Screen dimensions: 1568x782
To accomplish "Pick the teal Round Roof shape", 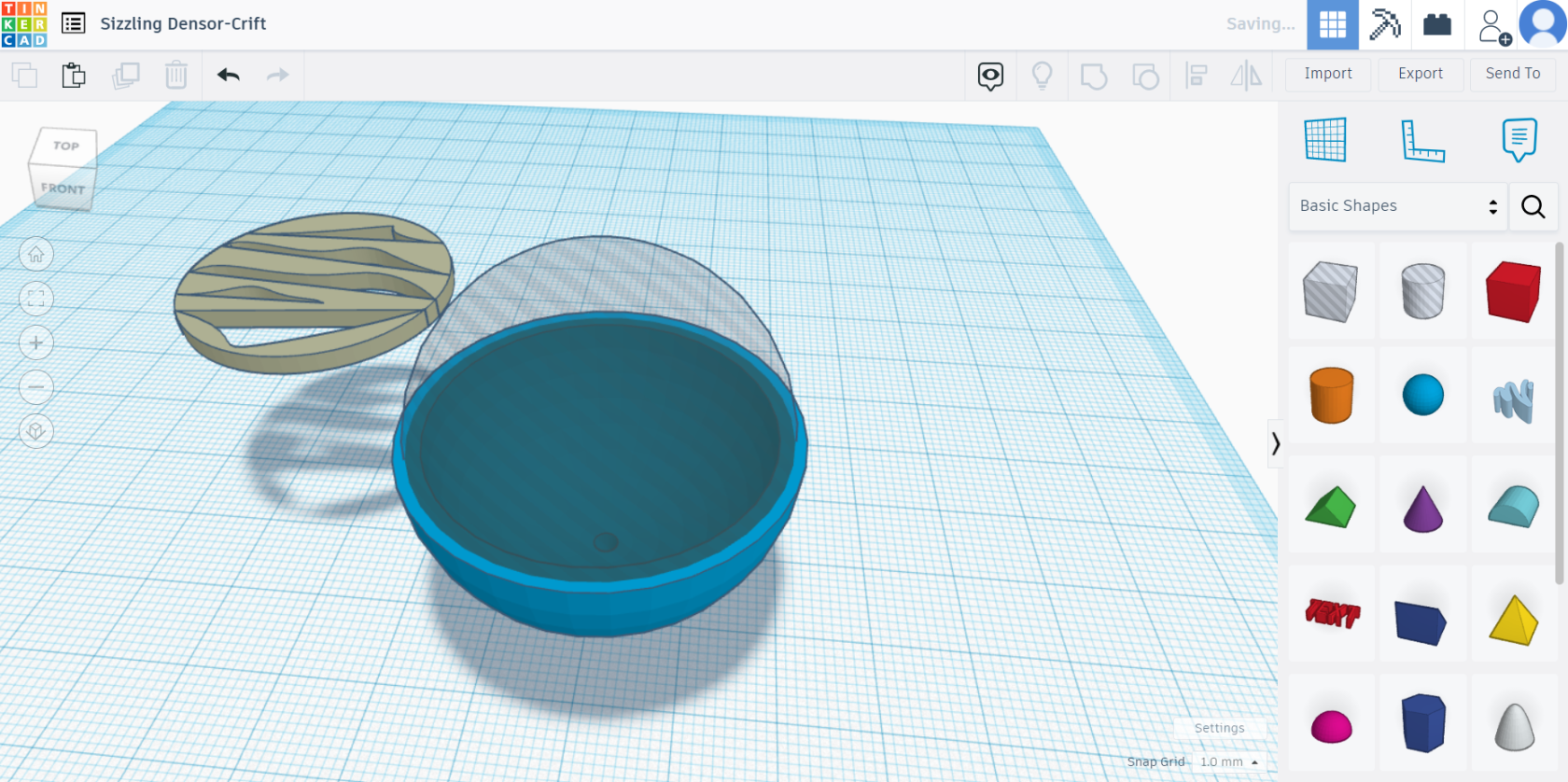I will 1514,507.
